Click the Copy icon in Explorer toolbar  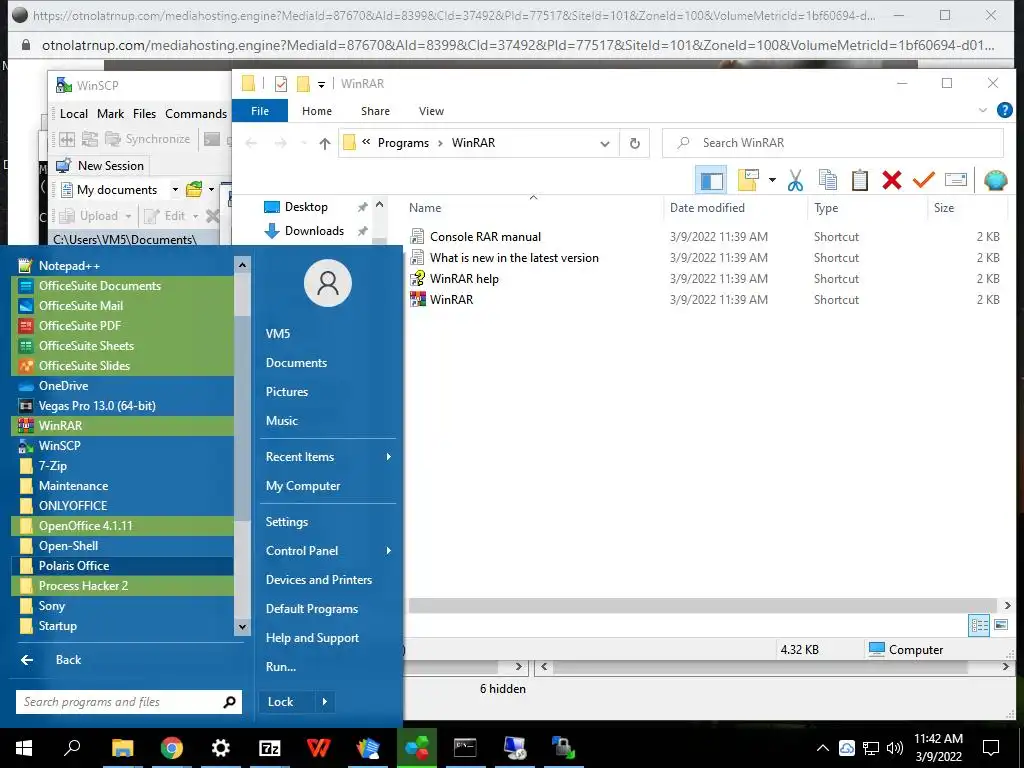click(x=827, y=180)
